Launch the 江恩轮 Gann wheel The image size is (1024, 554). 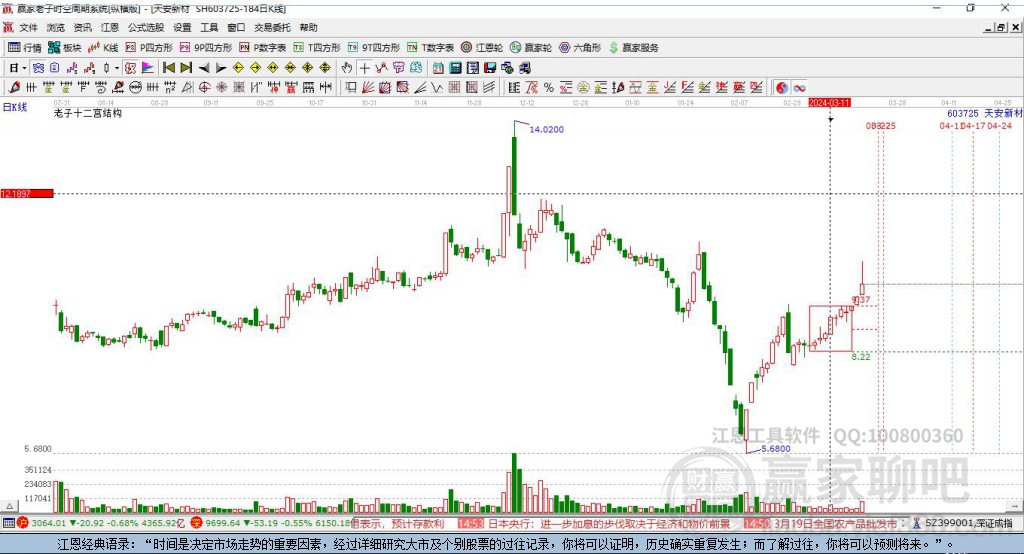[x=482, y=48]
